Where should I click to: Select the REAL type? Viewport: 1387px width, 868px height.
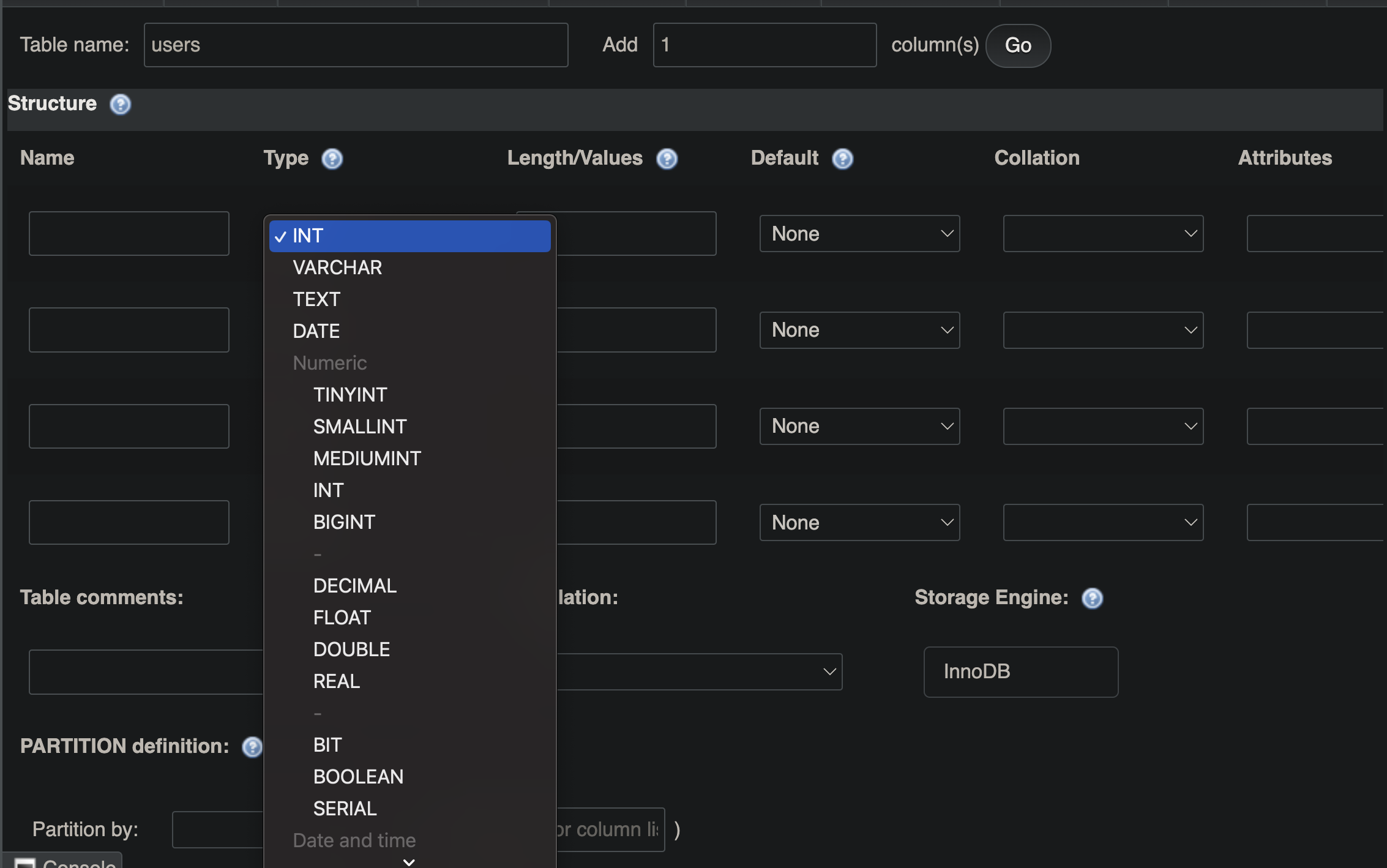pos(409,681)
